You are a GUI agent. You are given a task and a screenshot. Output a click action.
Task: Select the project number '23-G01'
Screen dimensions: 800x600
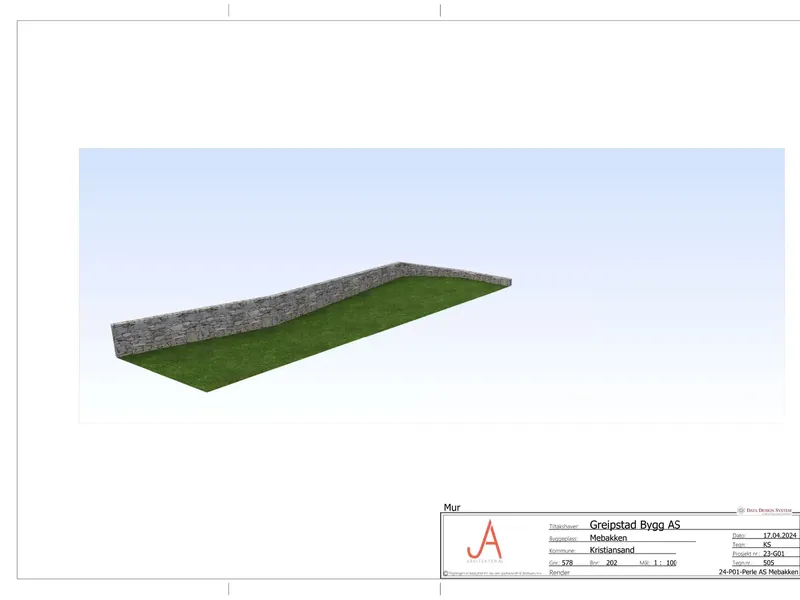[774, 554]
